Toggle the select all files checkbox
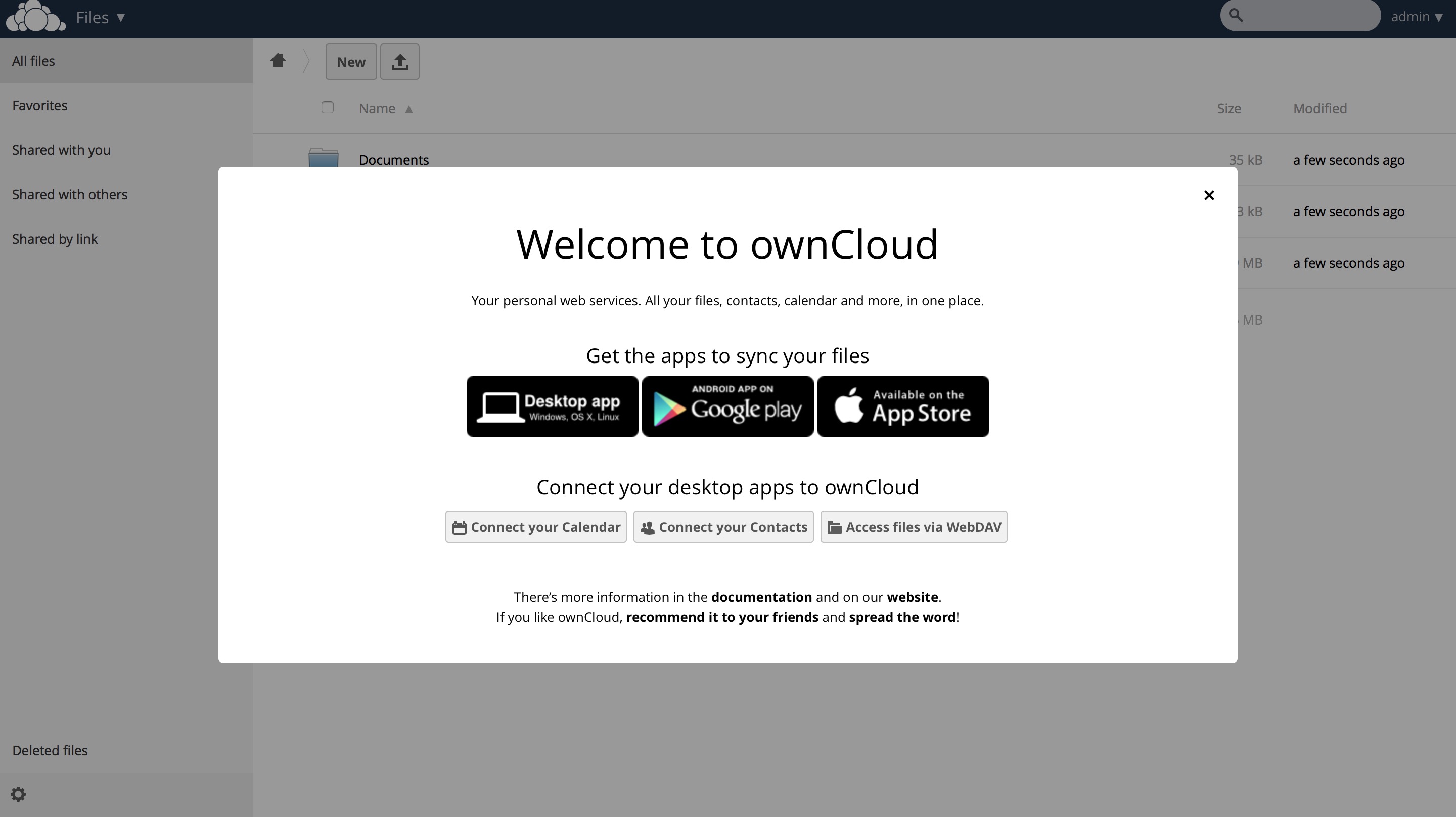This screenshot has width=1456, height=817. click(x=327, y=107)
